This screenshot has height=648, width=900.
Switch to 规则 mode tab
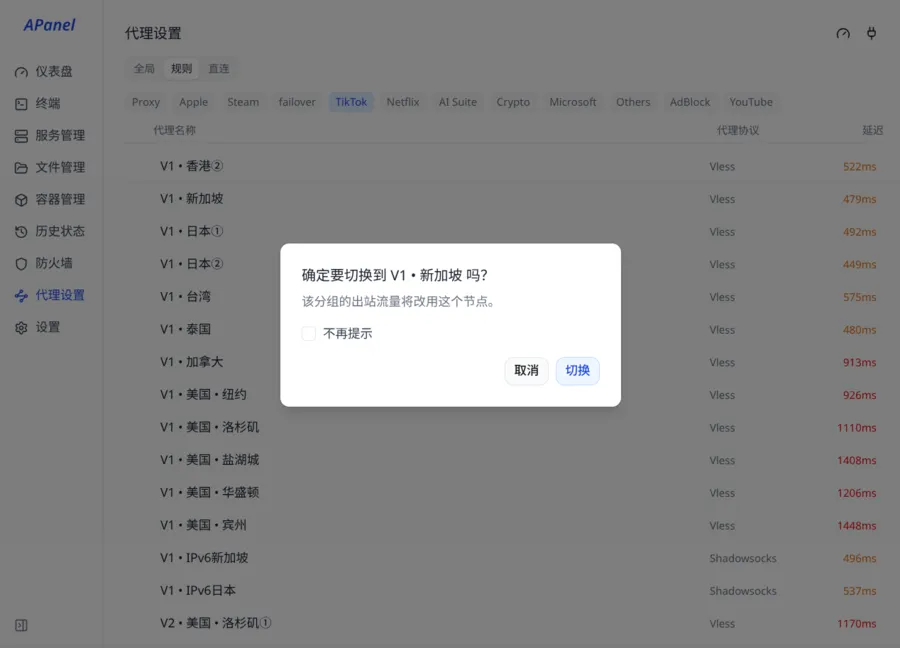(181, 68)
